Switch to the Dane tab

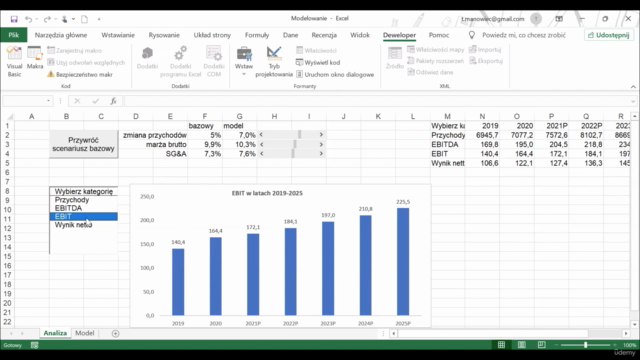tap(291, 35)
